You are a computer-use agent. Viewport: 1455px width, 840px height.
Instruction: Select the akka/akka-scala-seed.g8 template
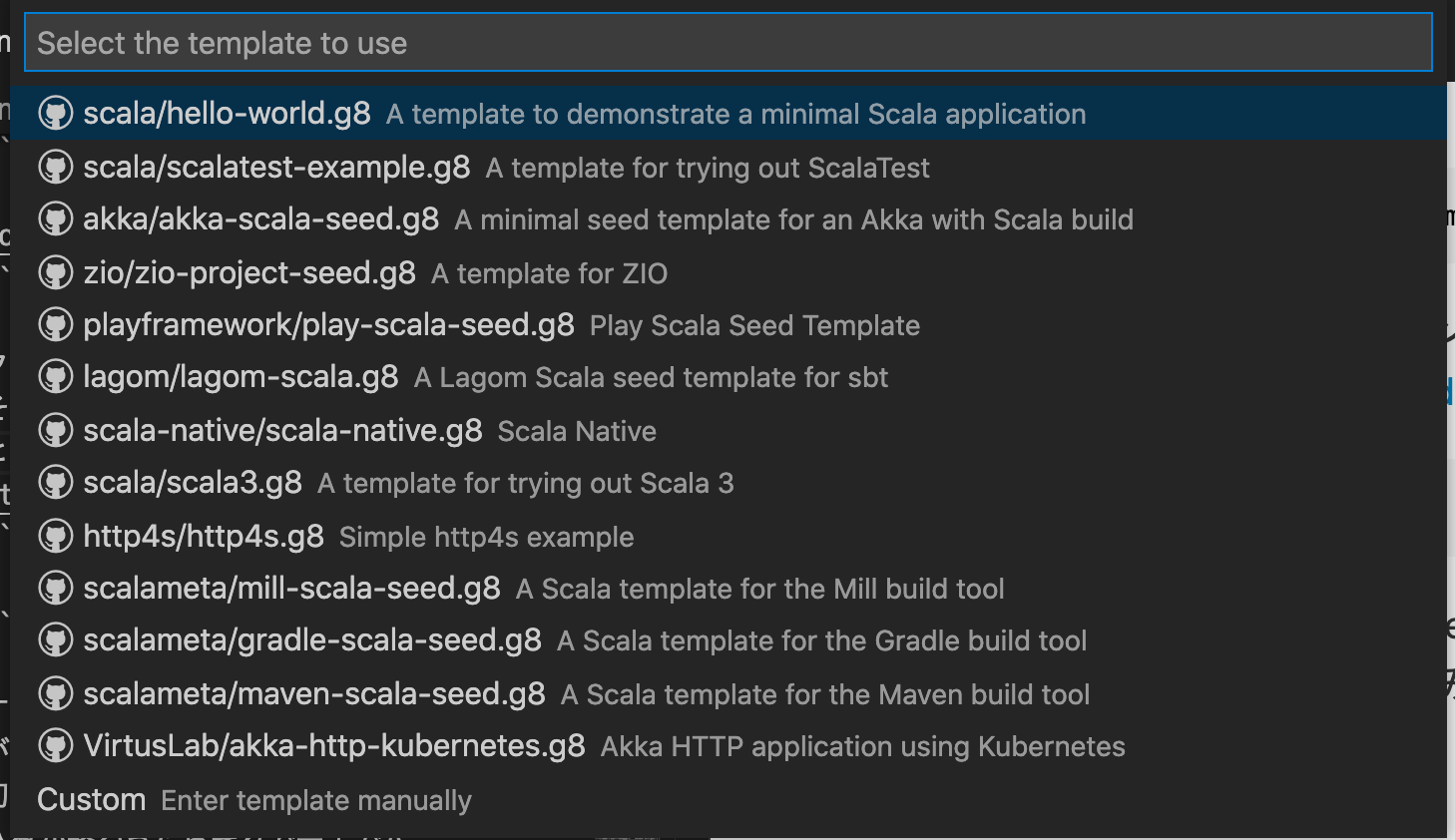pos(259,218)
